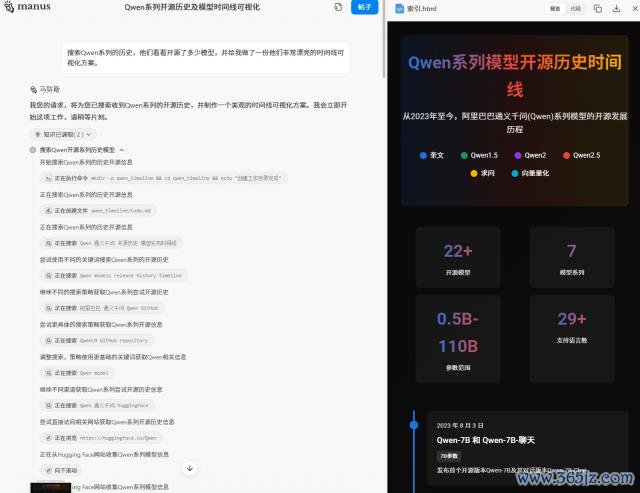Click search icon in 'release history timeline' chip
This screenshot has height=493, width=640.
pos(48,275)
